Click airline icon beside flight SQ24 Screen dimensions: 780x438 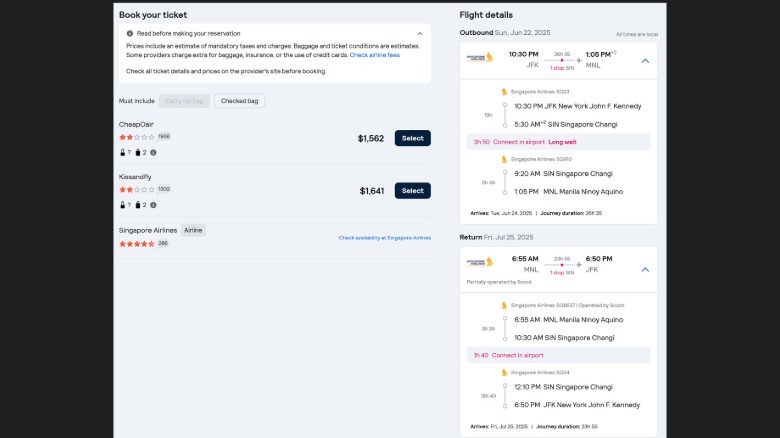(504, 372)
